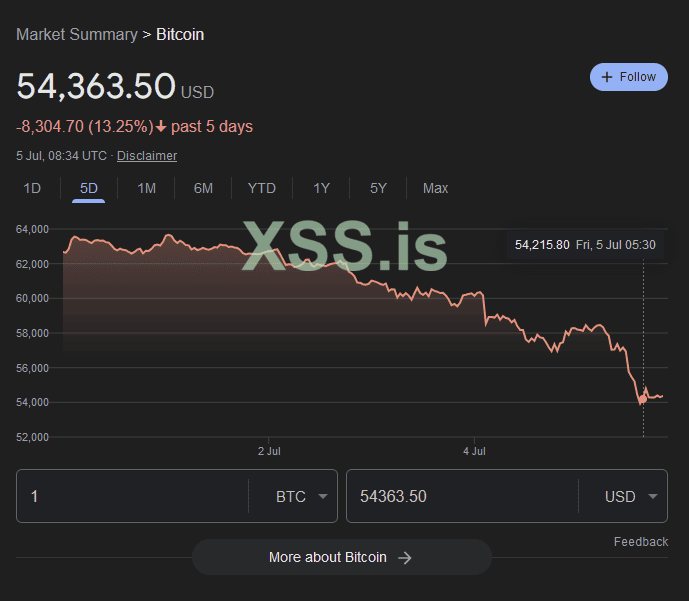The height and width of the screenshot is (601, 689).
Task: Switch to the 5Y range tab
Action: 378,188
